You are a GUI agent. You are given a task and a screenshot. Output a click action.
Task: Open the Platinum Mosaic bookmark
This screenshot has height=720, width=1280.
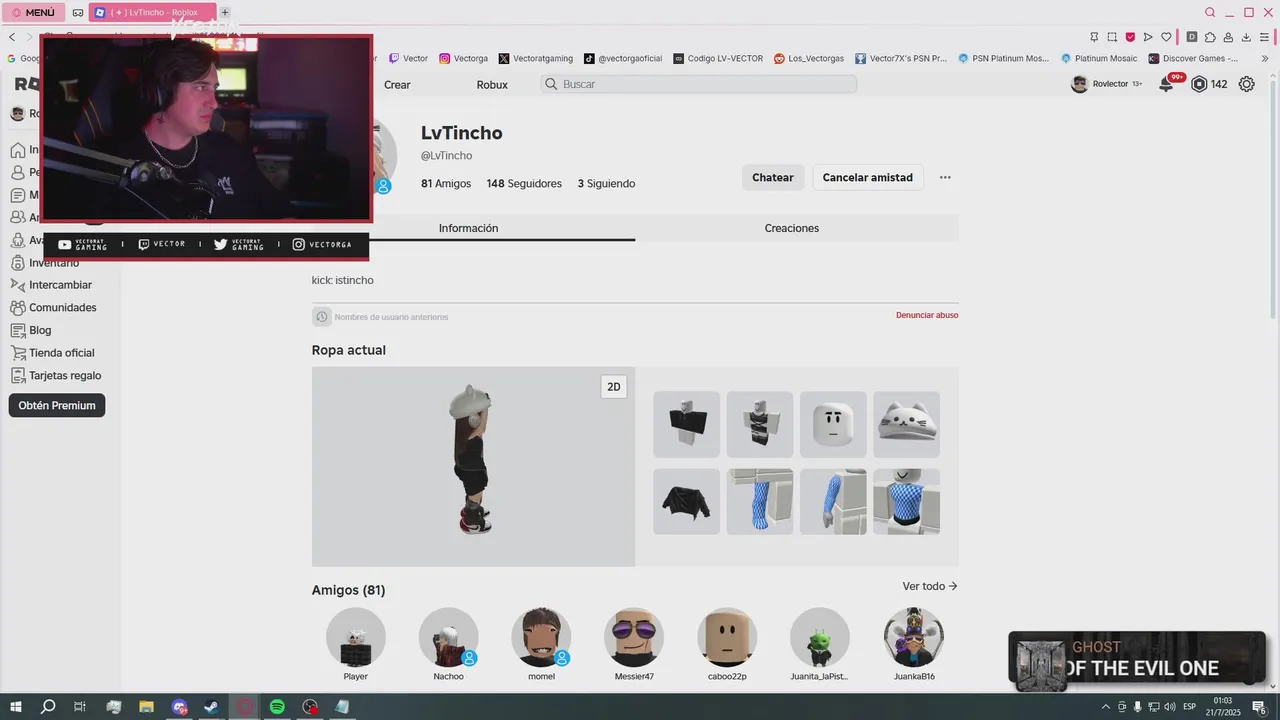1099,58
